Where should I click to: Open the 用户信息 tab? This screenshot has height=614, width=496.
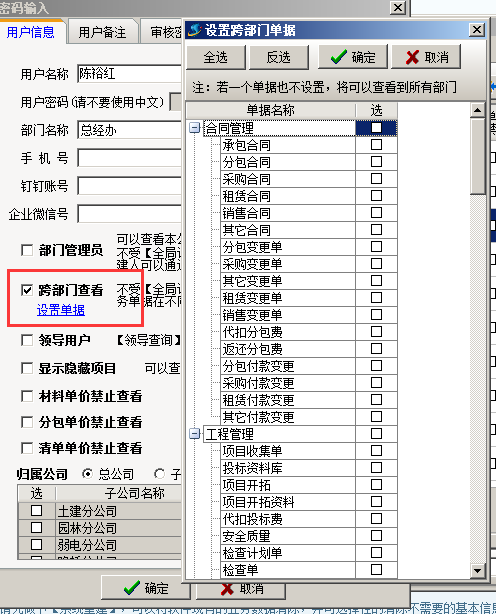(31, 32)
